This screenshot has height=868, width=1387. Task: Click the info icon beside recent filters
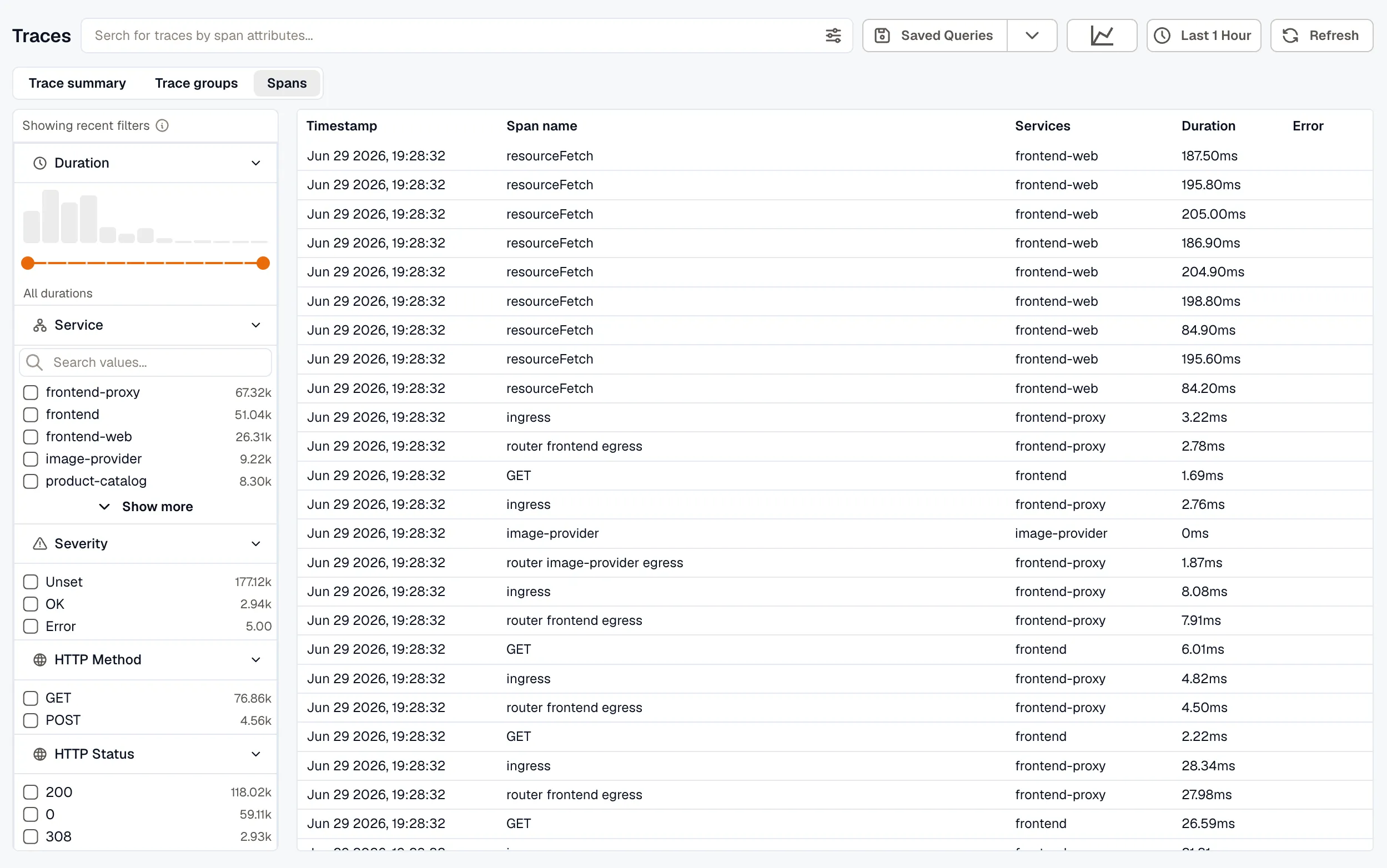coord(163,125)
